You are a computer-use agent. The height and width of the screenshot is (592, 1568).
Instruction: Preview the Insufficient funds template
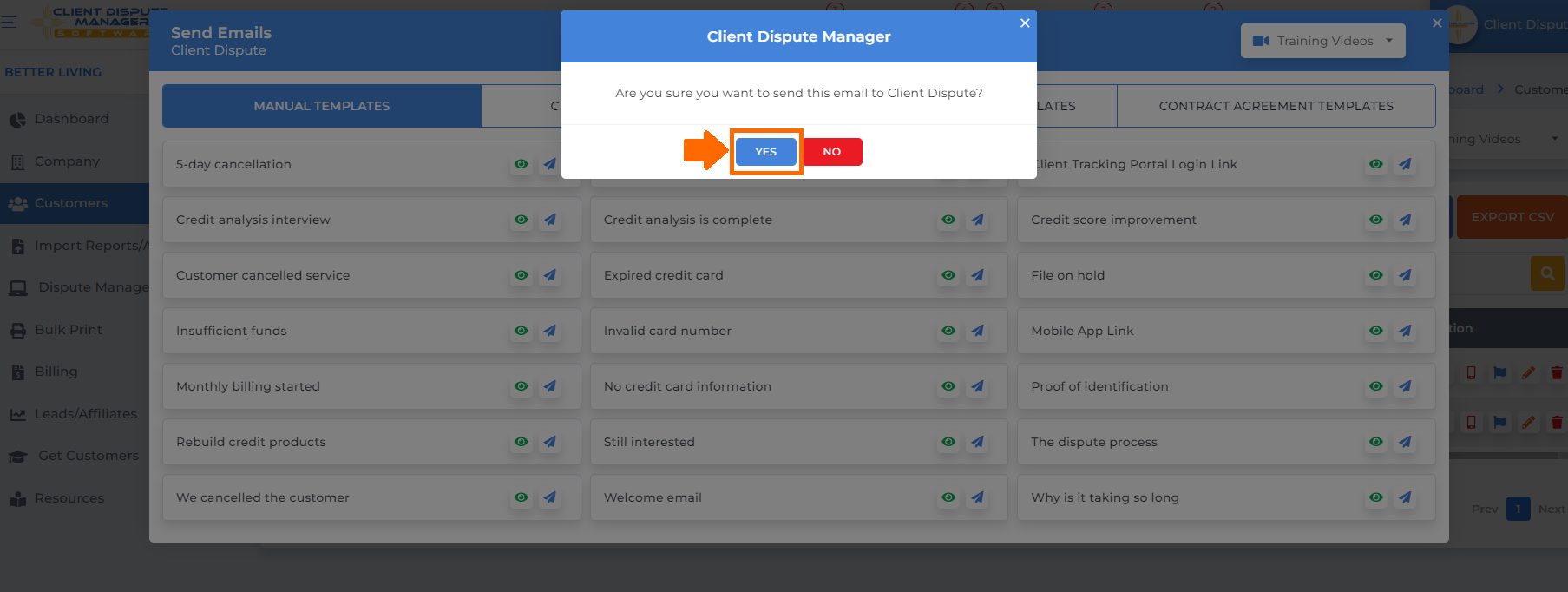[521, 331]
